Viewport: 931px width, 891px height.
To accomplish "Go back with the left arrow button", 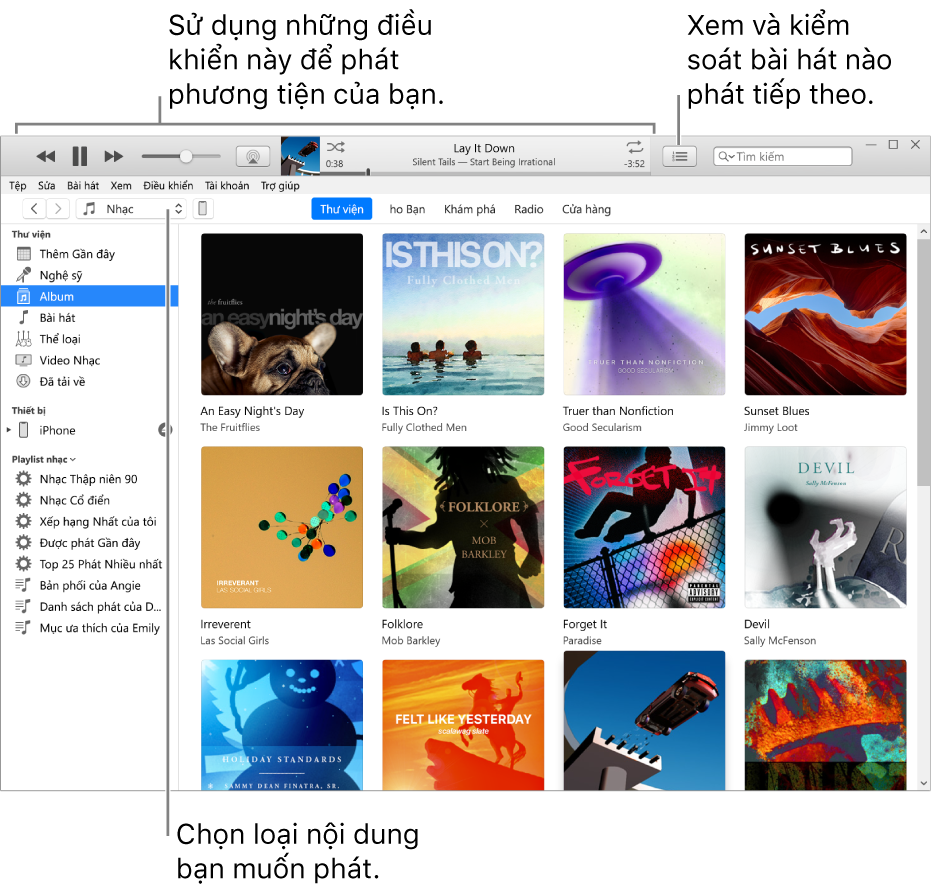I will click(x=34, y=209).
